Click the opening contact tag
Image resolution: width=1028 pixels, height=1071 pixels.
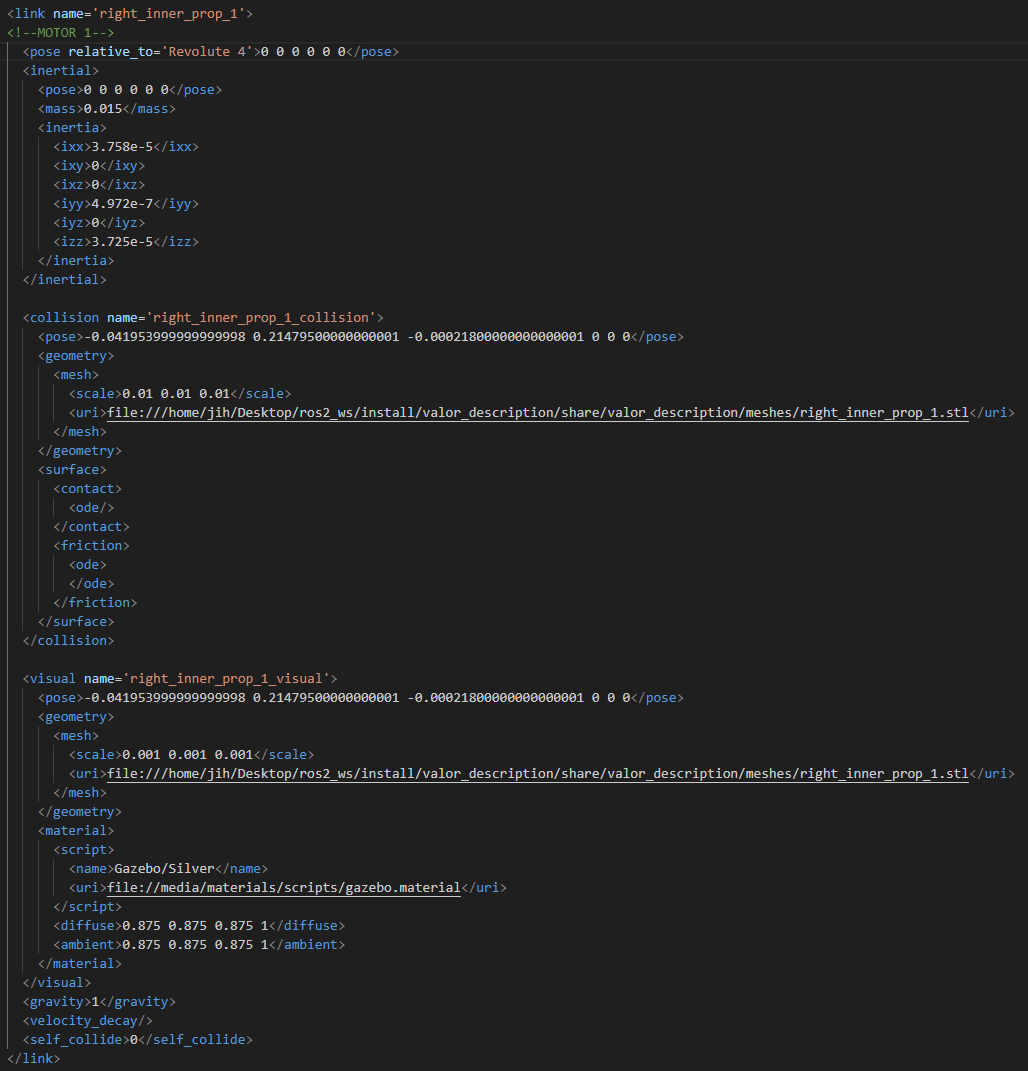click(x=87, y=489)
